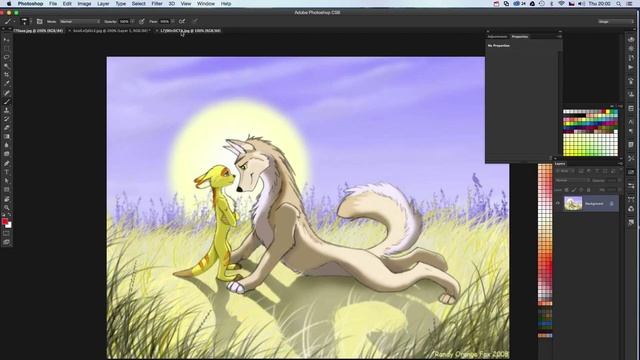This screenshot has width=640, height=360.
Task: Open the Paragraph panel from the dock
Action: point(631,131)
